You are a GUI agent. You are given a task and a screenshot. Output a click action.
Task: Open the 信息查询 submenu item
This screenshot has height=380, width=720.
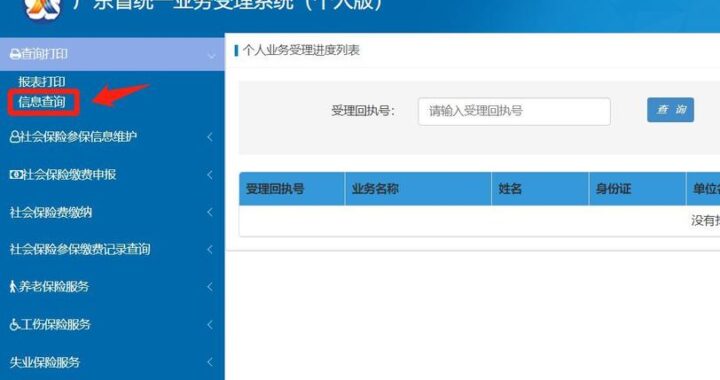pyautogui.click(x=42, y=102)
